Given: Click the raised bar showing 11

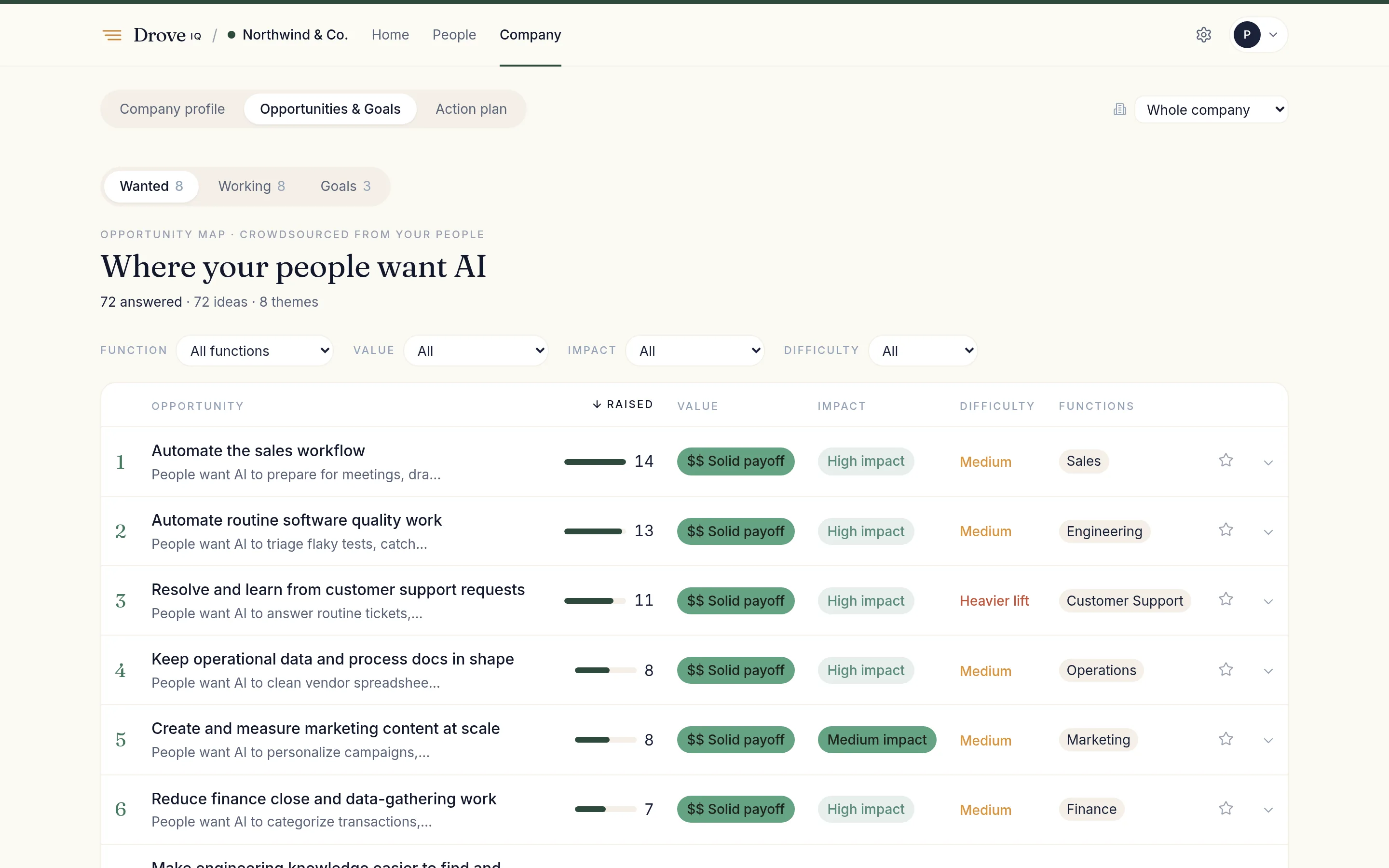Looking at the screenshot, I should pyautogui.click(x=595, y=601).
